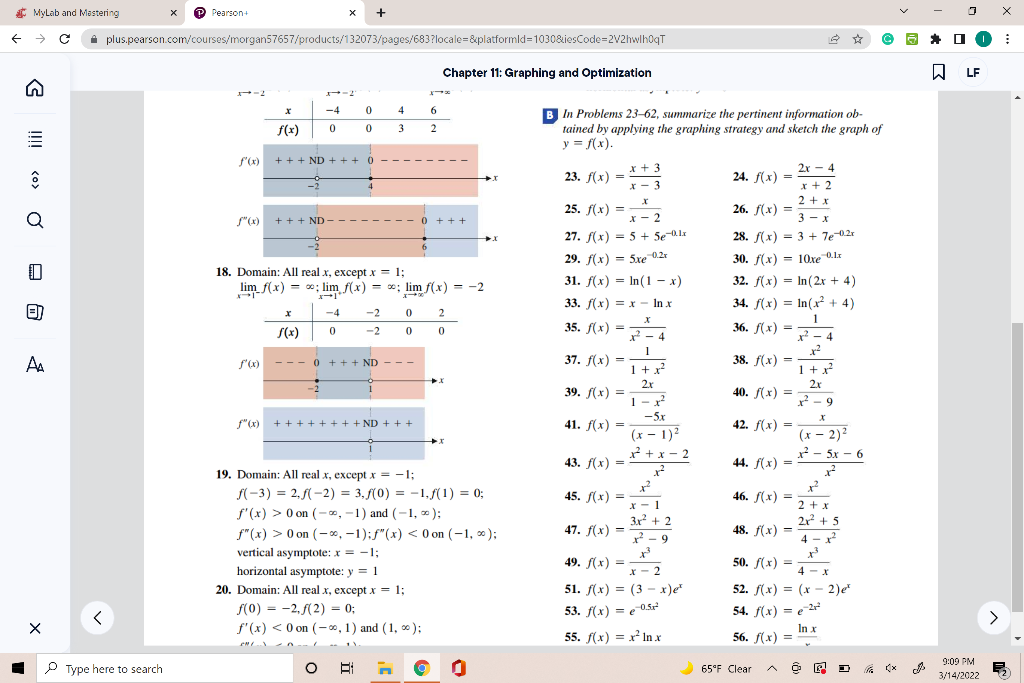Open the Wi-Fi network icon

click(x=869, y=669)
